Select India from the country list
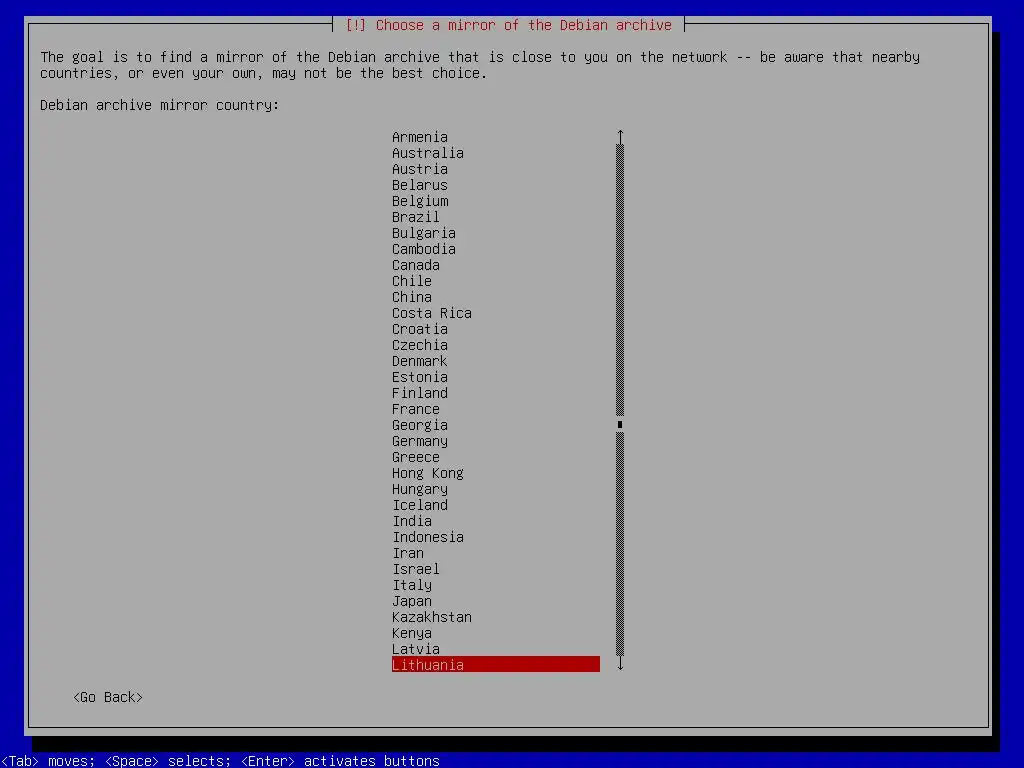Image resolution: width=1024 pixels, height=768 pixels. pyautogui.click(x=412, y=521)
